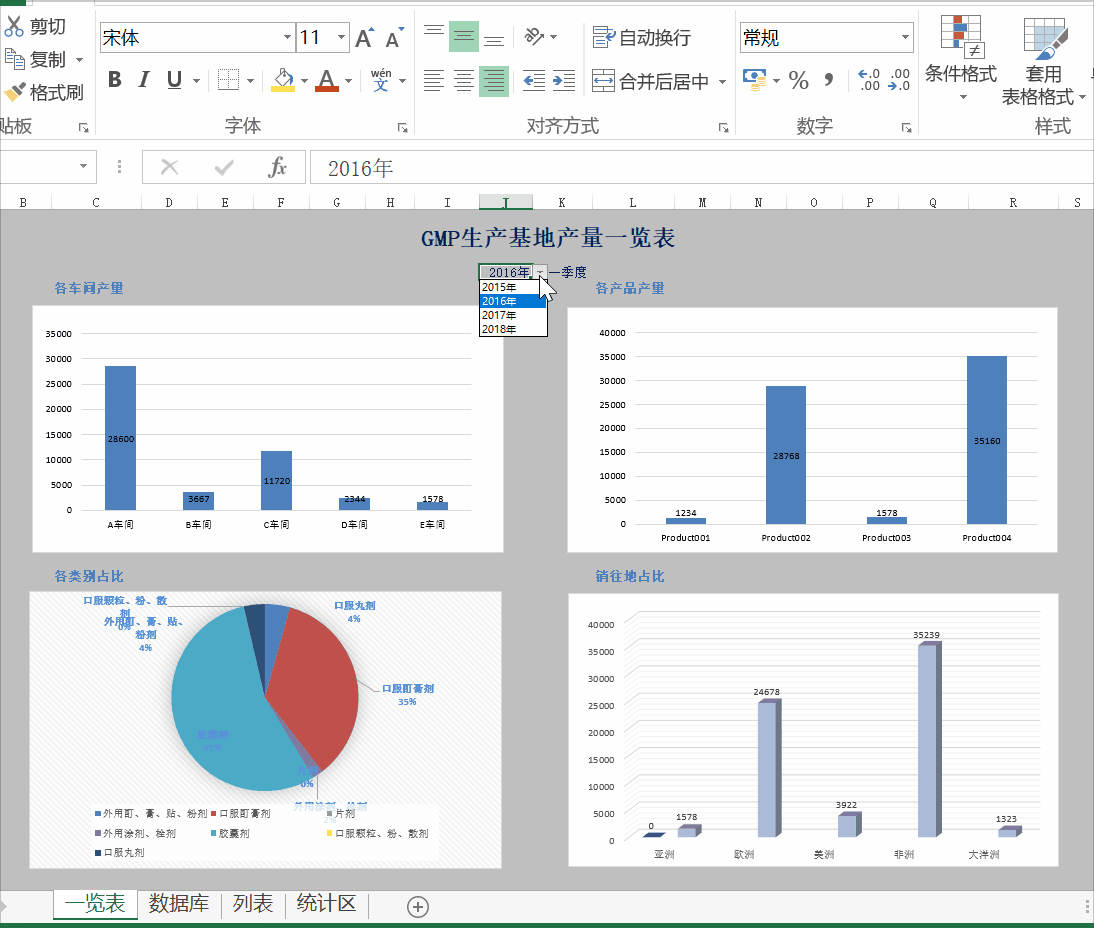Screen dimensions: 1094x928
Task: Click the percent style icon
Action: [x=798, y=80]
